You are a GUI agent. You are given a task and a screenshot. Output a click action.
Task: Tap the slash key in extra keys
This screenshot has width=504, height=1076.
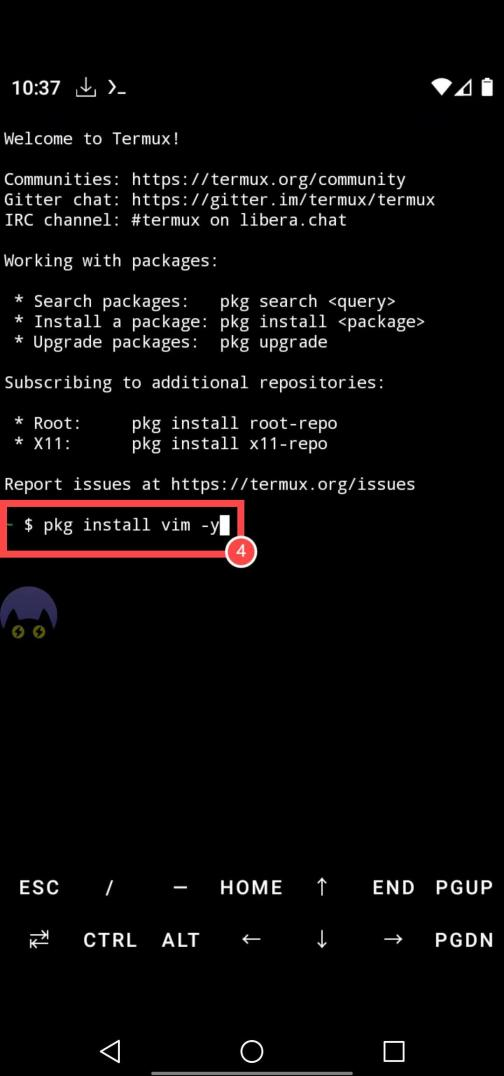[109, 887]
